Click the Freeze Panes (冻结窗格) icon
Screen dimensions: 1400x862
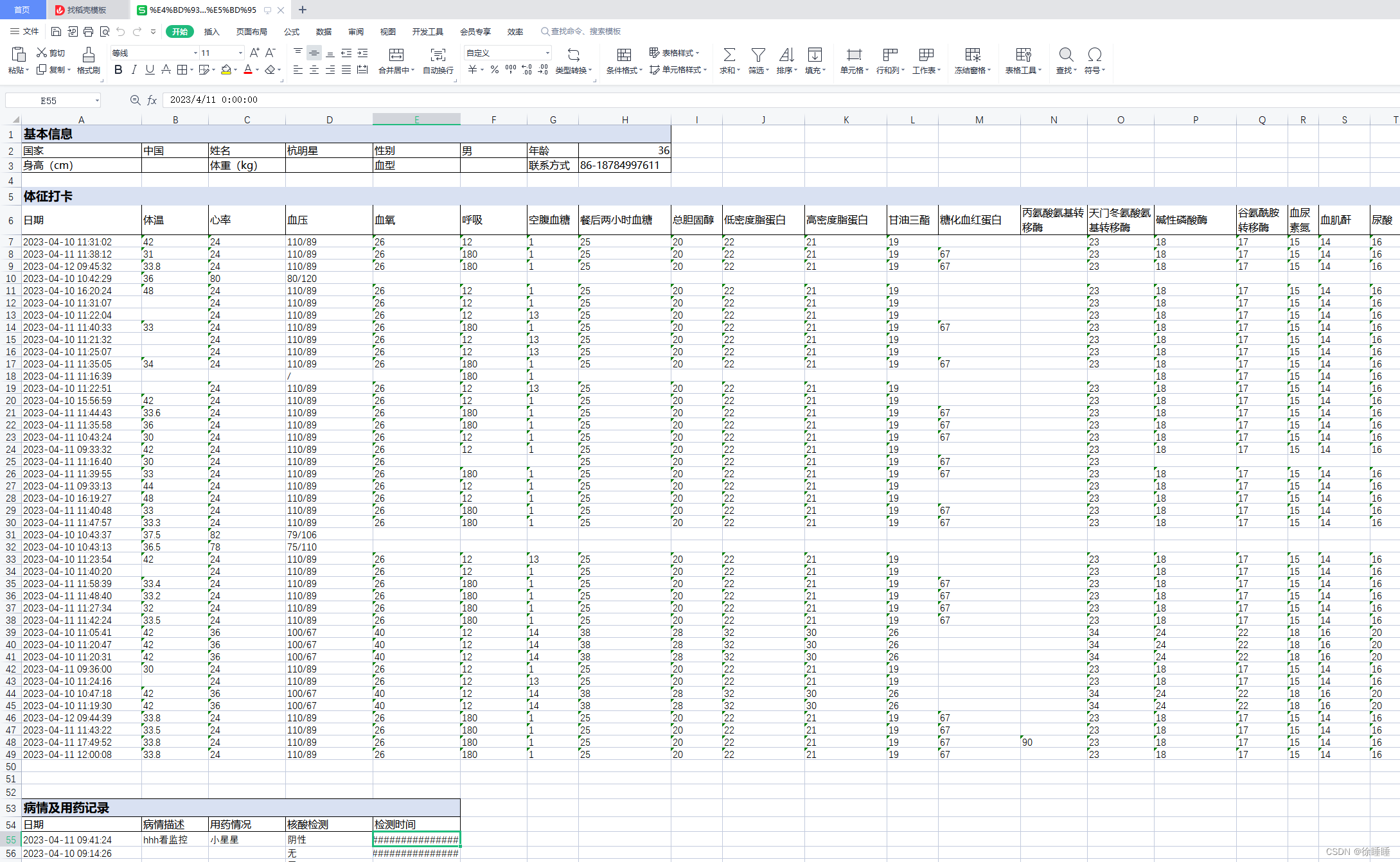[x=973, y=55]
